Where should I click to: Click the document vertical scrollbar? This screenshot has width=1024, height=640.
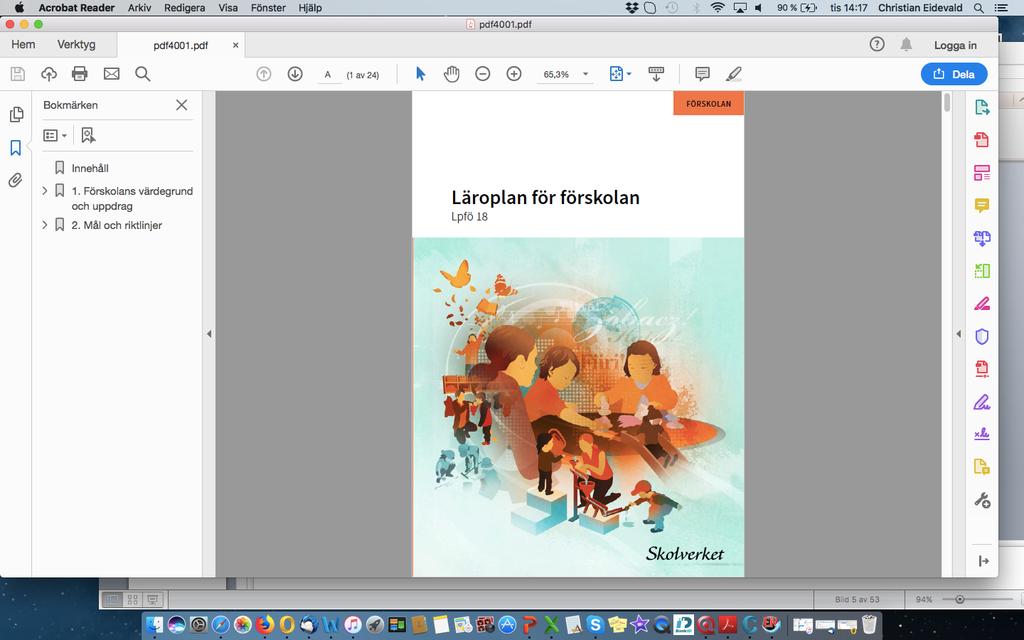click(x=947, y=104)
